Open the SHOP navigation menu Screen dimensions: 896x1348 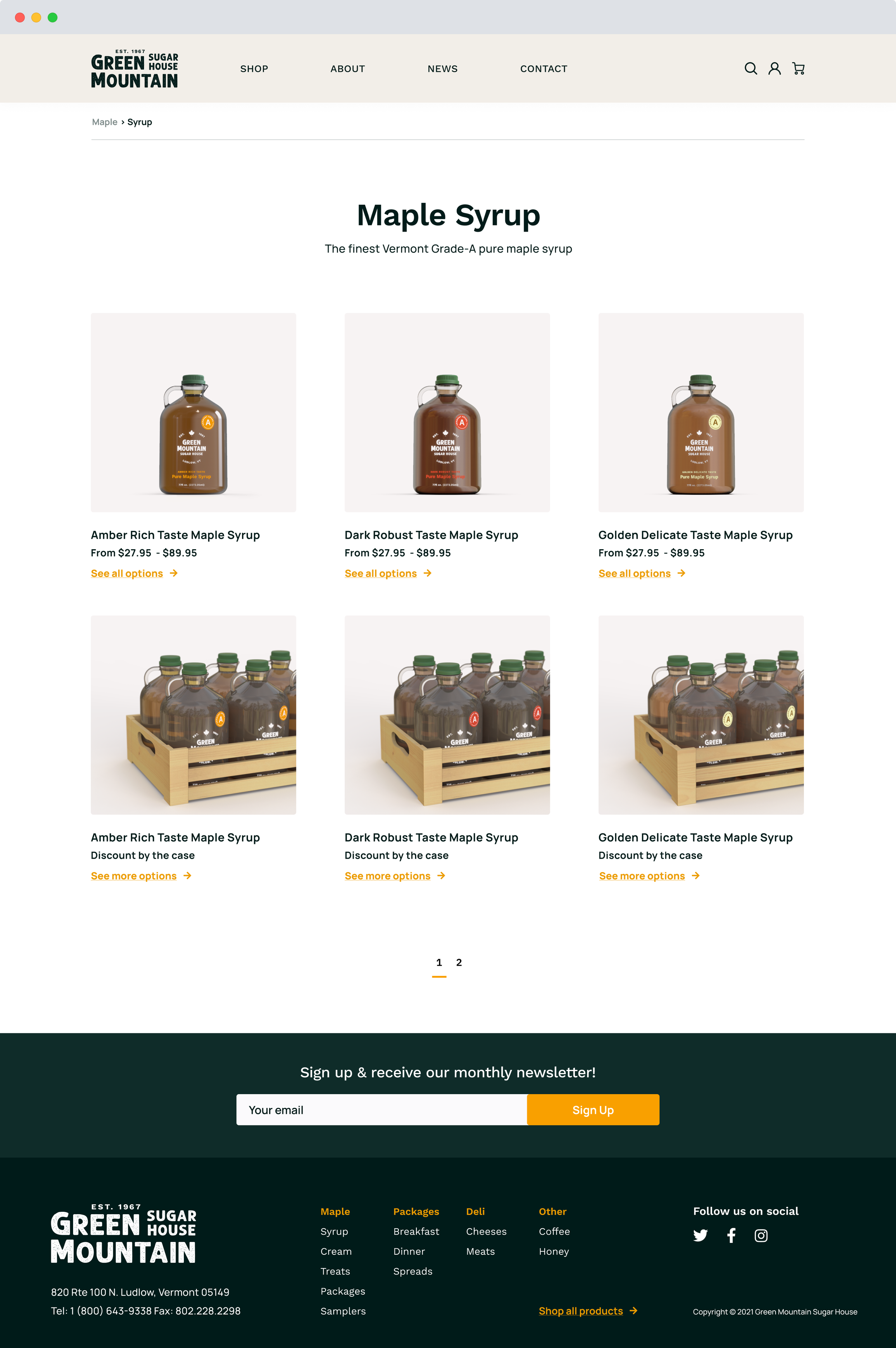(x=254, y=68)
